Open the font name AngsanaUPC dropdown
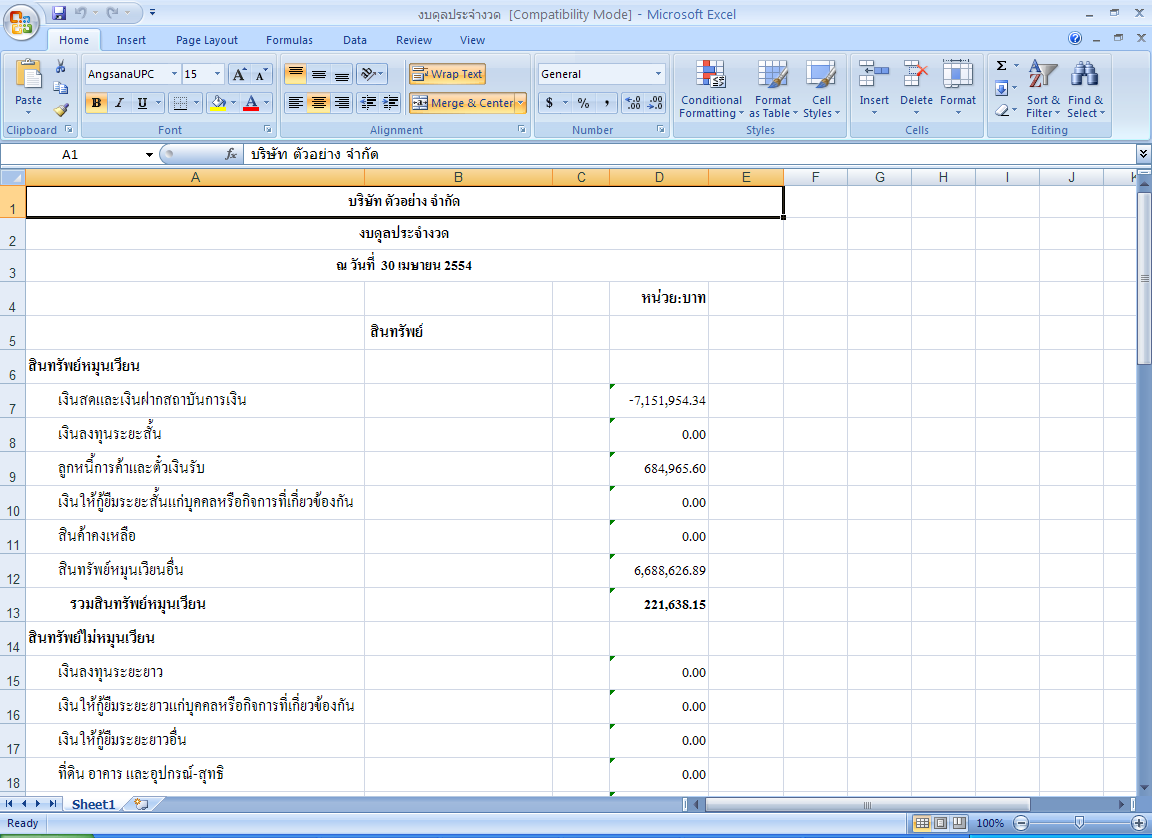This screenshot has width=1152, height=838. pos(174,74)
